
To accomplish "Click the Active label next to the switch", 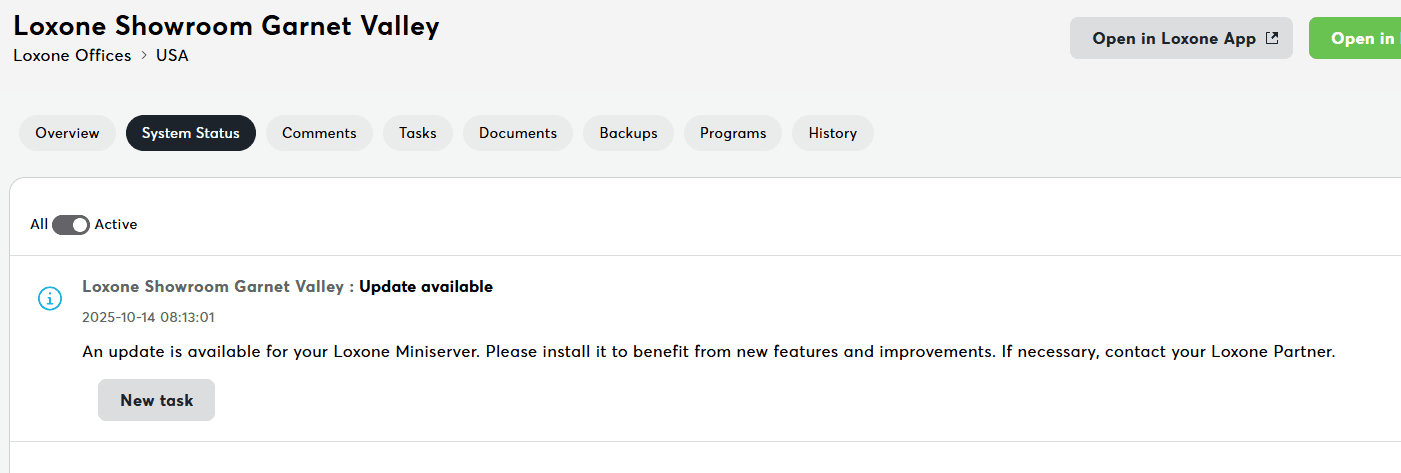I will coord(116,224).
